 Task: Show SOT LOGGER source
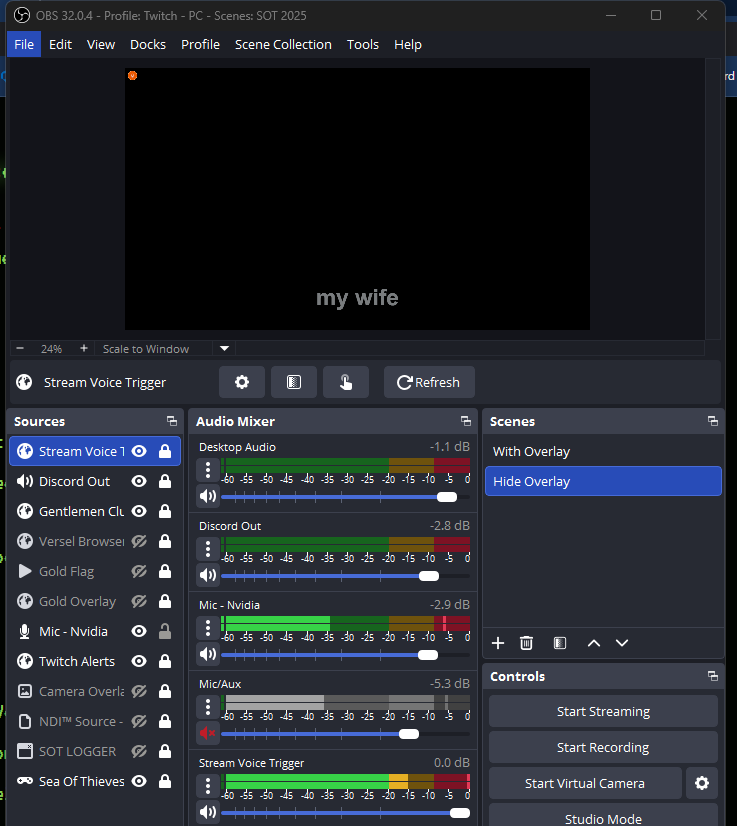[x=139, y=752]
